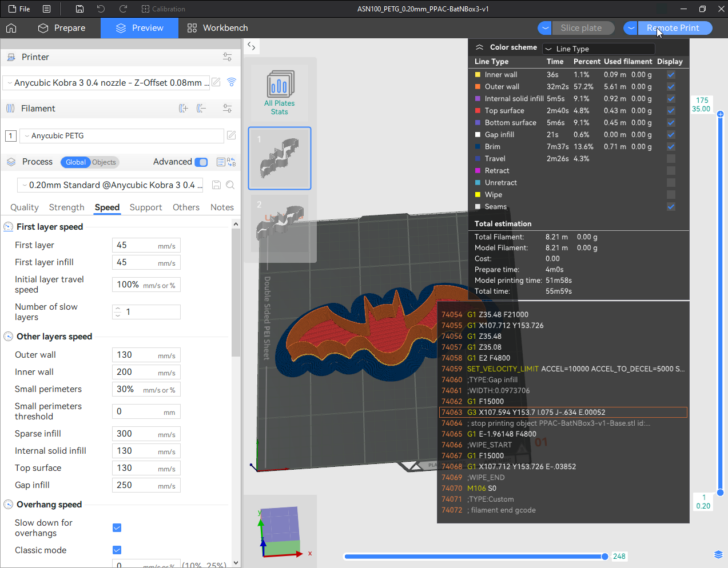
Task: Click the printer Wi-Fi connection icon
Action: (x=231, y=82)
